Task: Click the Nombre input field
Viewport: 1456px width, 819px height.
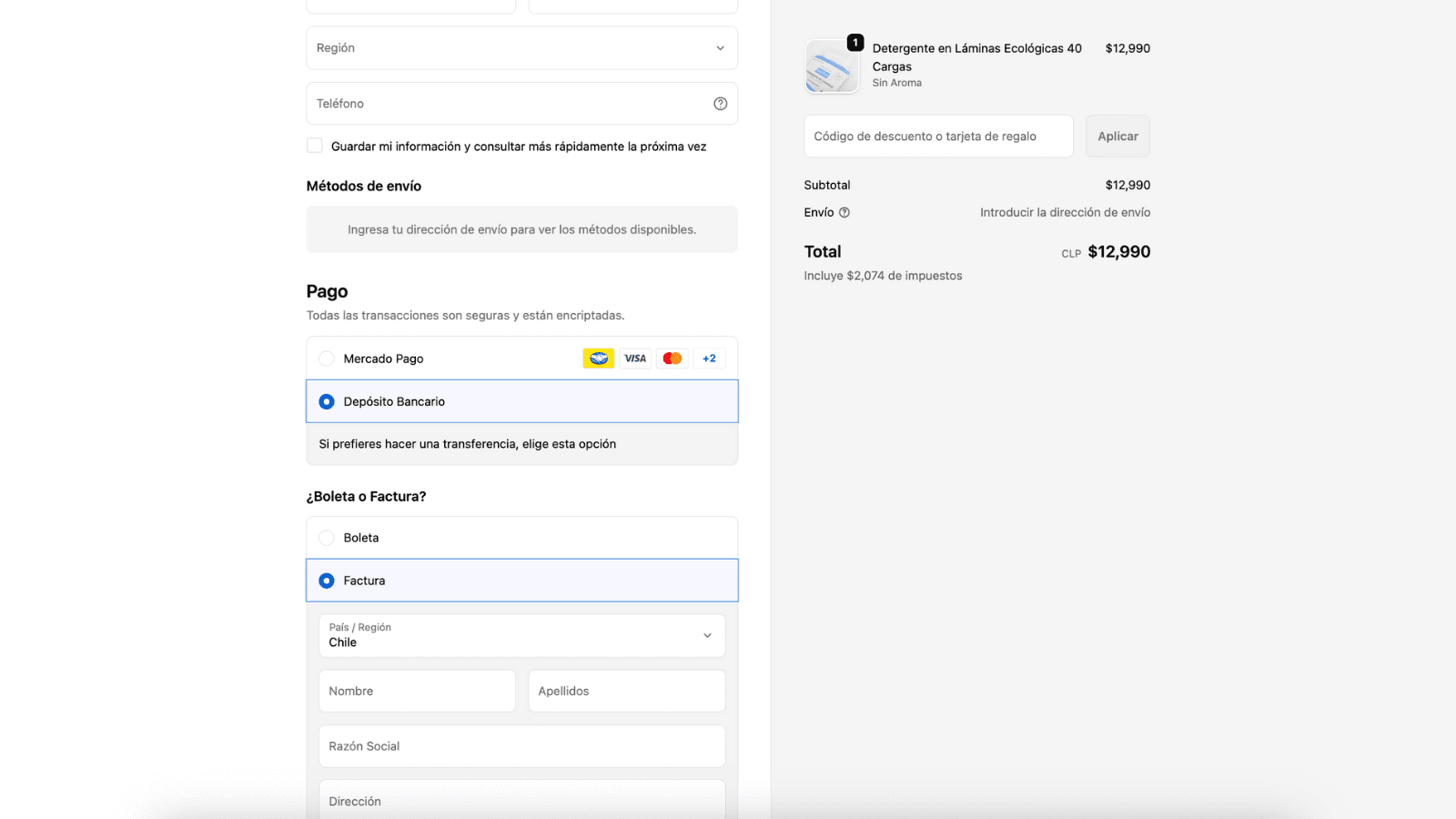Action: tap(416, 690)
